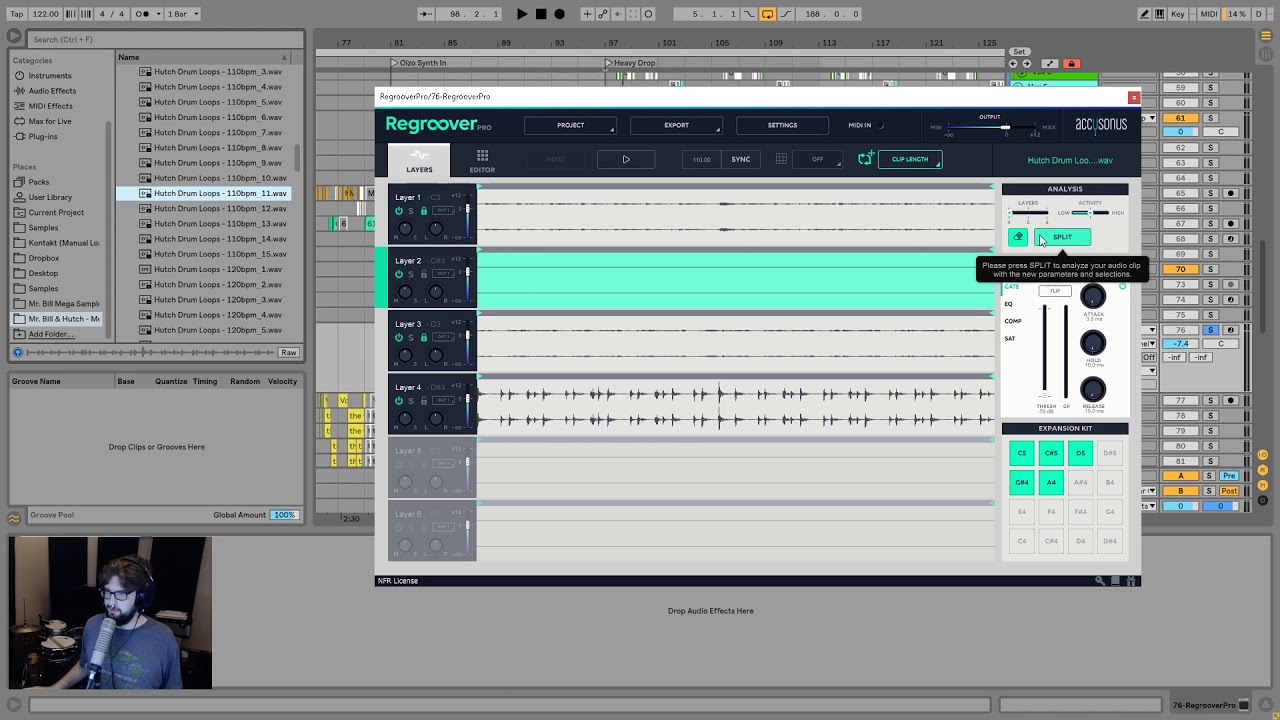Switch to the EDITOR tab

482,161
